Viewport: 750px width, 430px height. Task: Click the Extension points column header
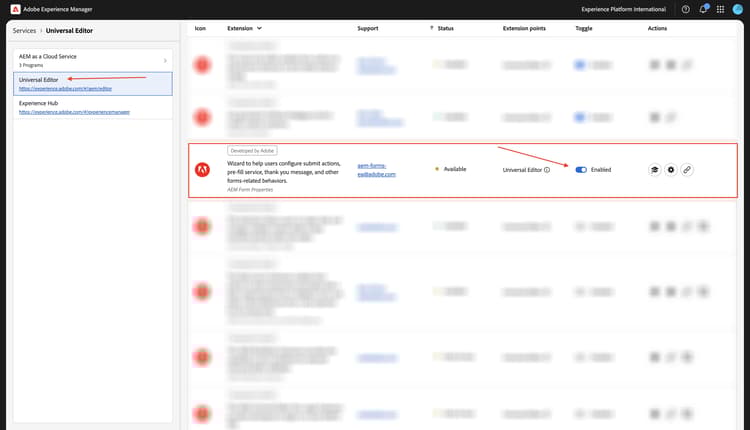pos(524,28)
